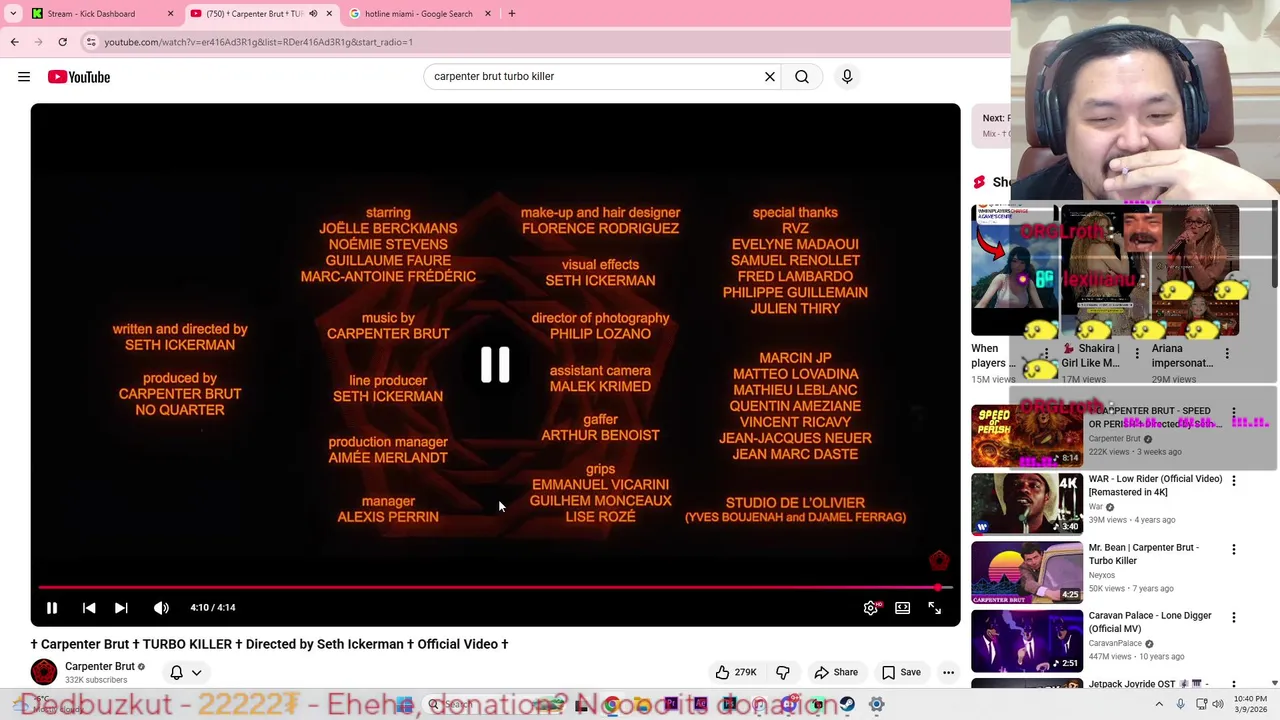
Task: Mute the video volume
Action: [x=161, y=608]
